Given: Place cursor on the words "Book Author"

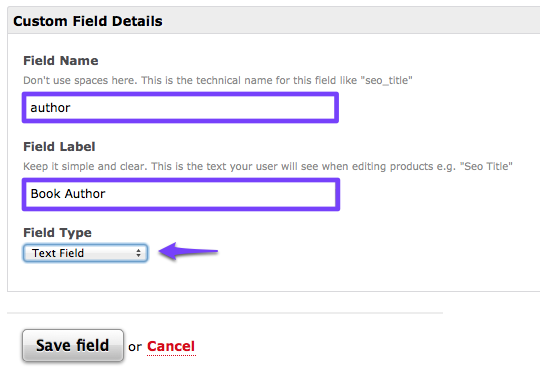Looking at the screenshot, I should tap(68, 194).
